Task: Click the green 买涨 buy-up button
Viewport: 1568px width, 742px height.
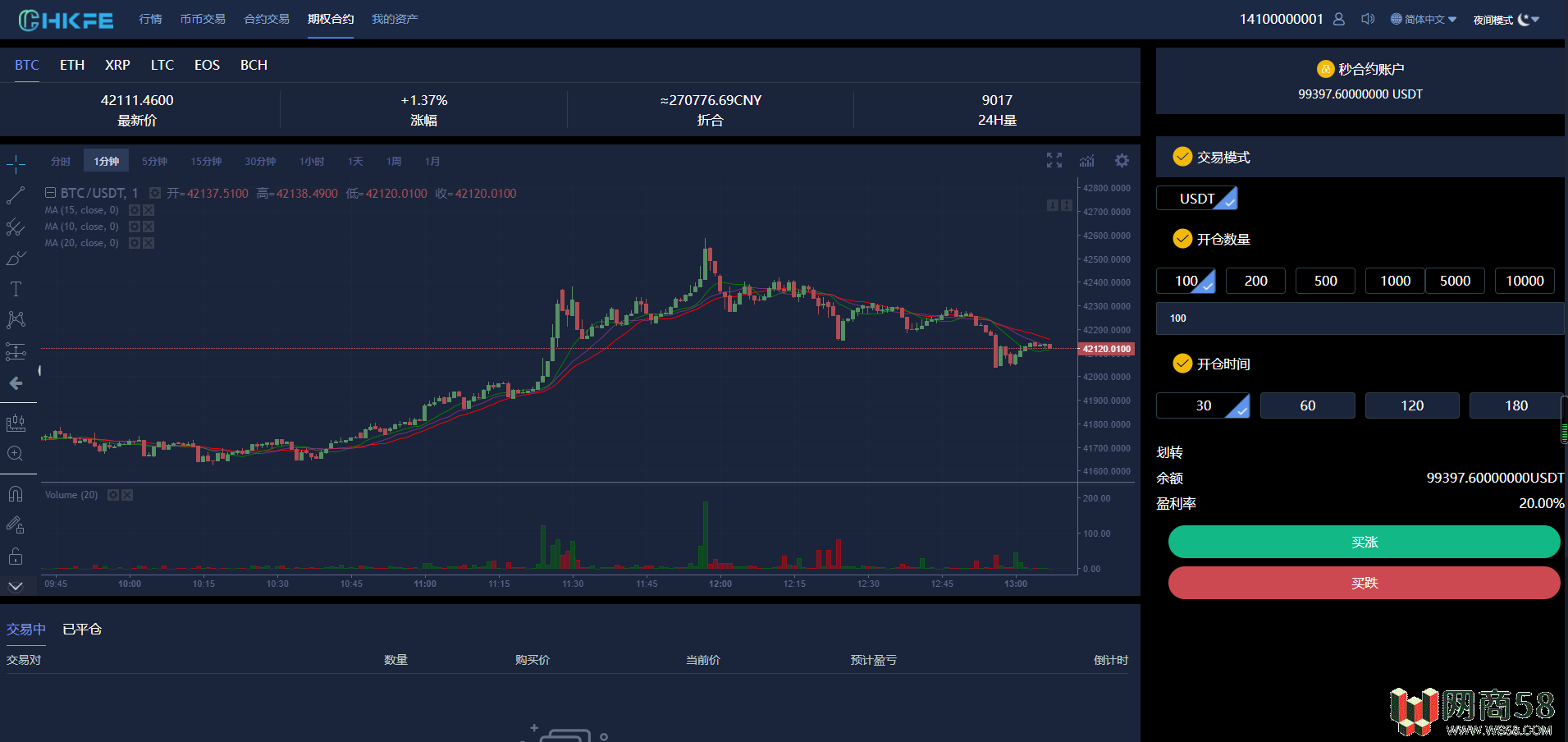Action: [1364, 542]
